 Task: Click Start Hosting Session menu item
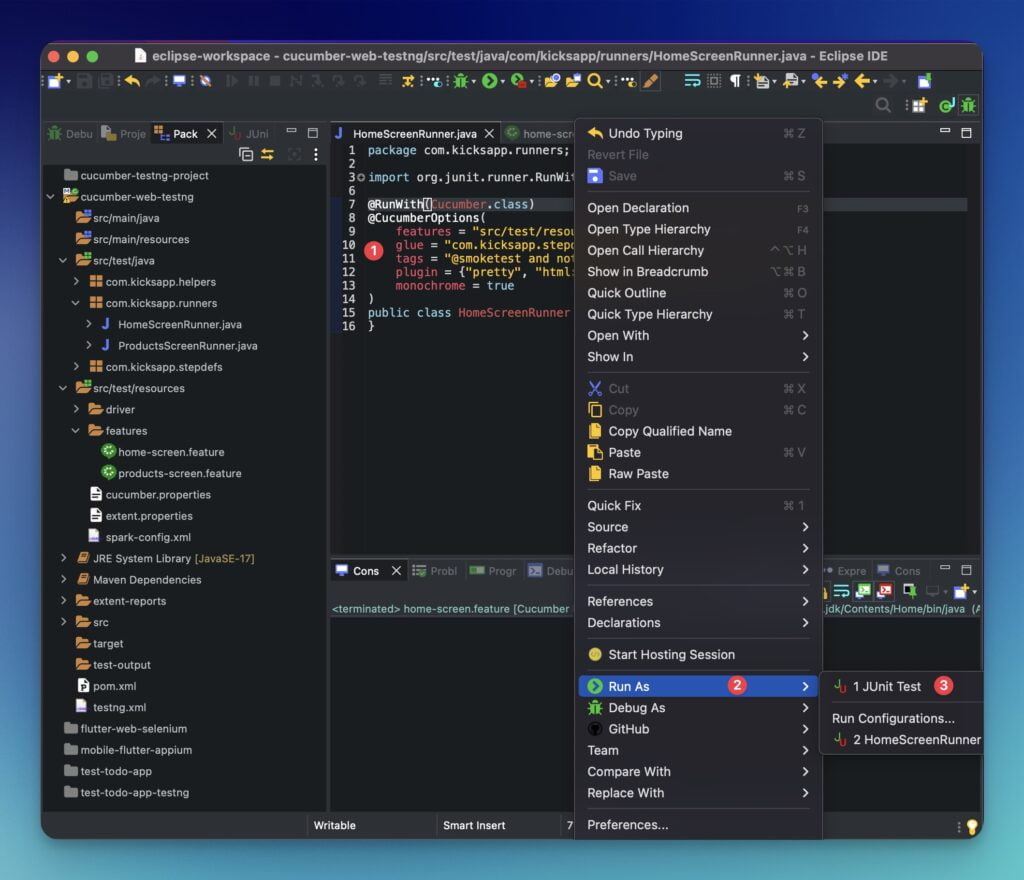point(697,655)
